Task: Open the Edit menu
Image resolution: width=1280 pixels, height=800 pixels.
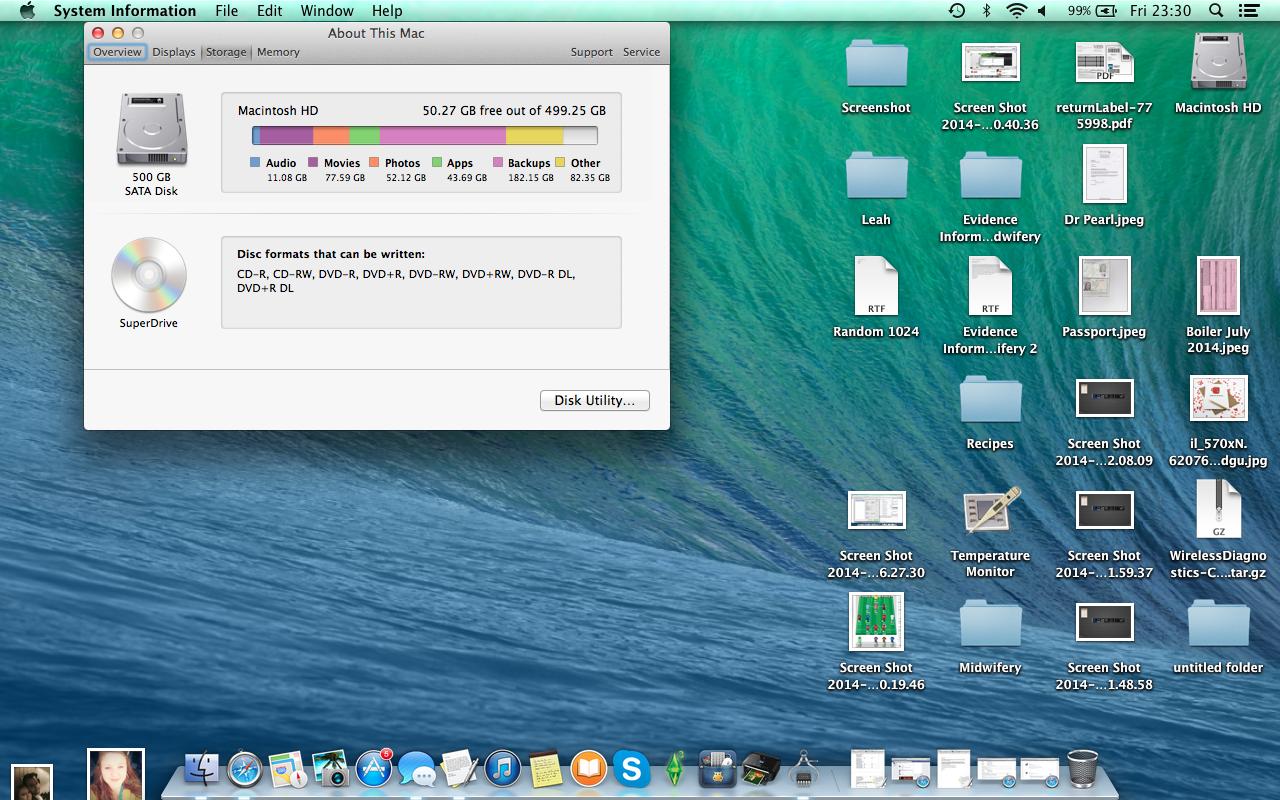Action: pyautogui.click(x=269, y=11)
